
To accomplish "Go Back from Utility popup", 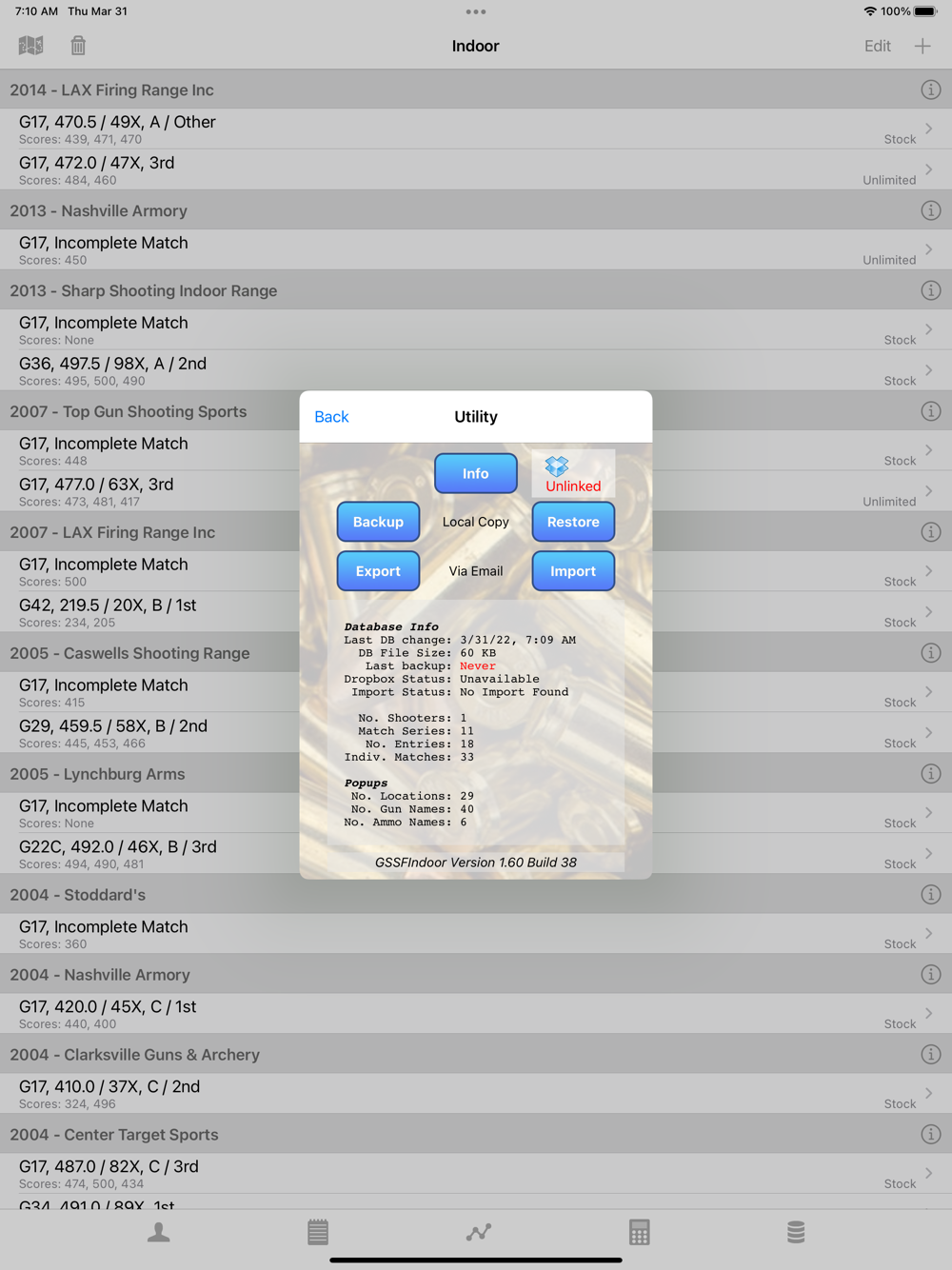I will tap(331, 417).
